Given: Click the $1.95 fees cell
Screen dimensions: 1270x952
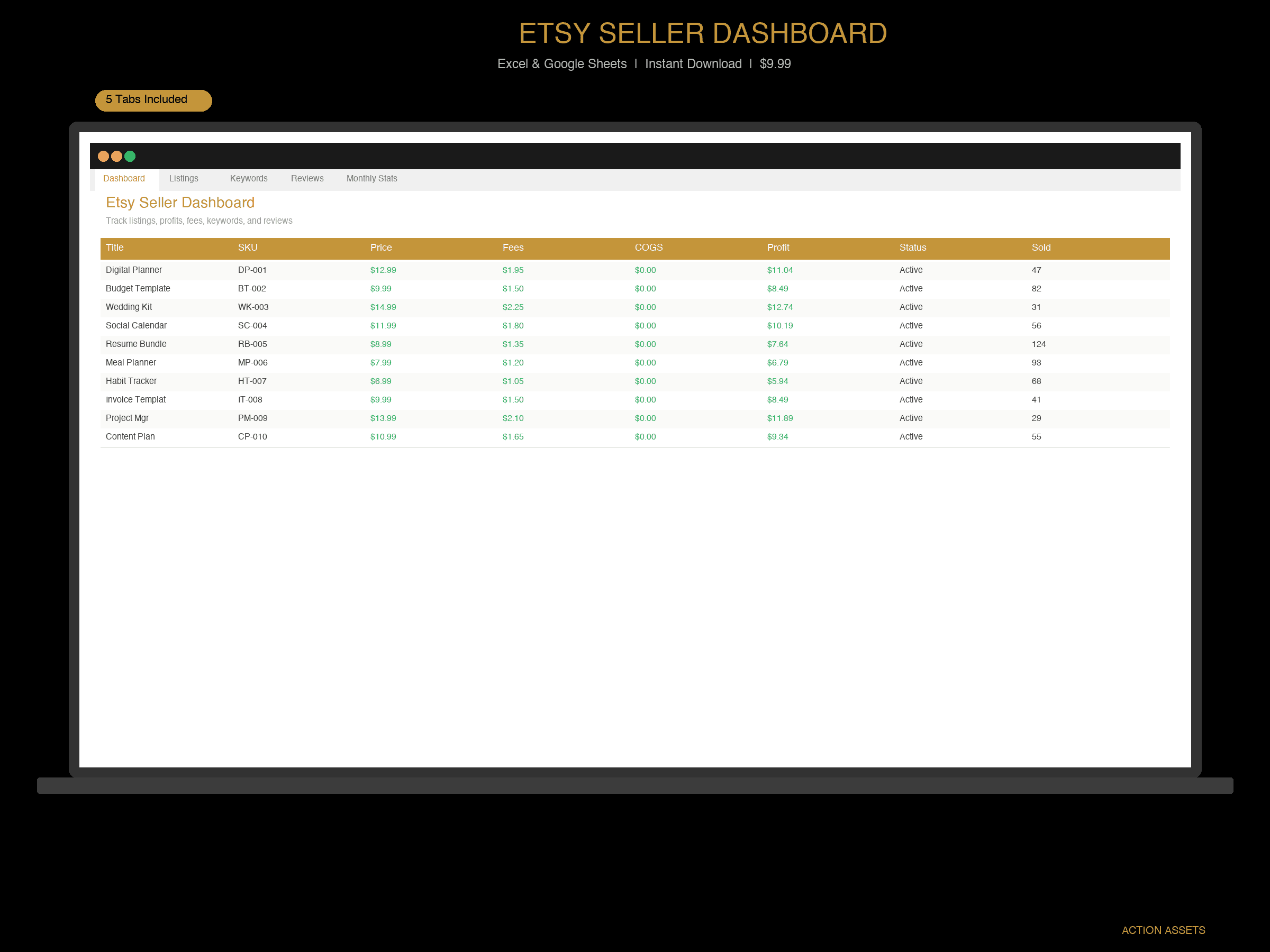Looking at the screenshot, I should 513,270.
